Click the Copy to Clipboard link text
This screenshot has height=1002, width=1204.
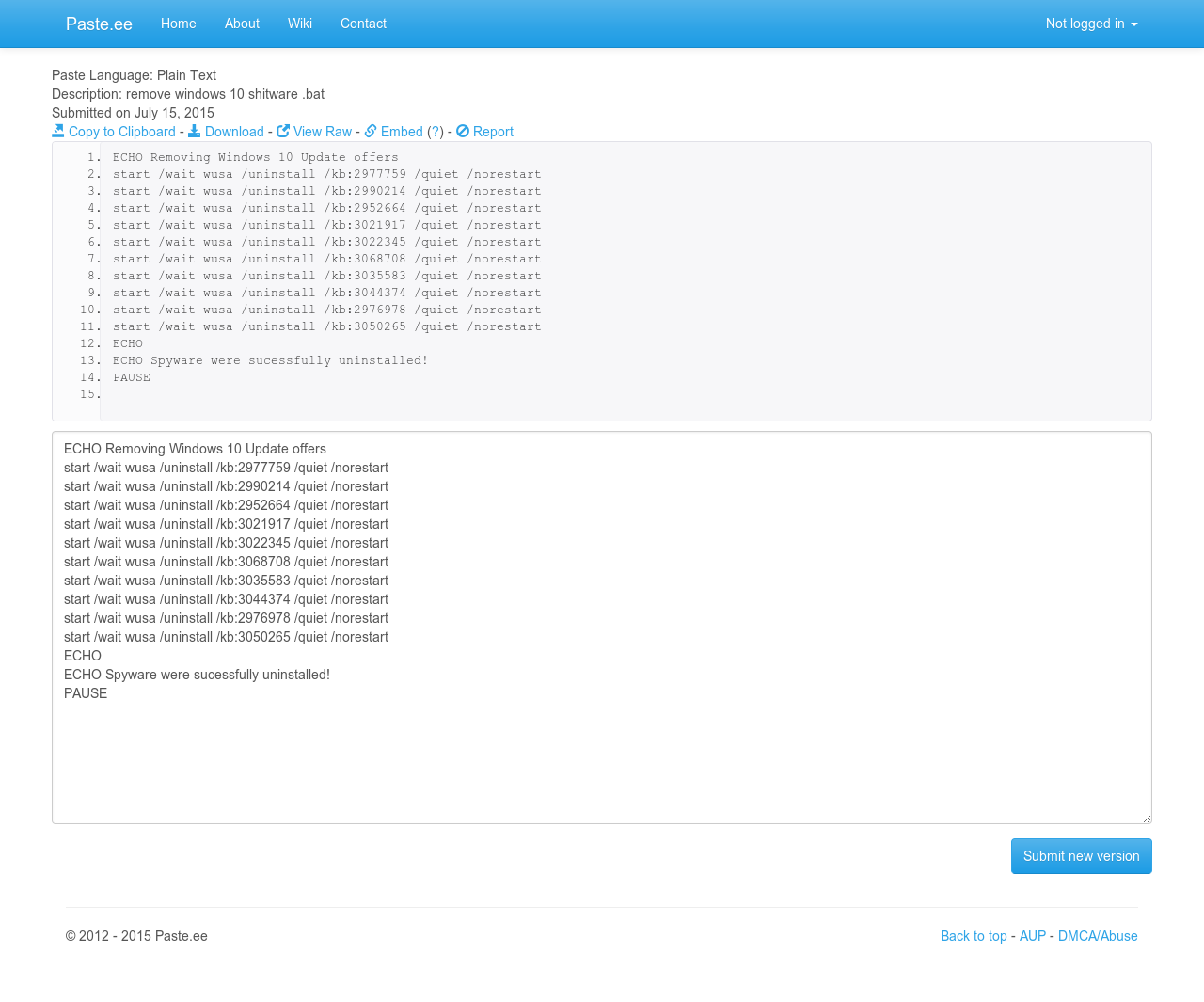point(122,132)
